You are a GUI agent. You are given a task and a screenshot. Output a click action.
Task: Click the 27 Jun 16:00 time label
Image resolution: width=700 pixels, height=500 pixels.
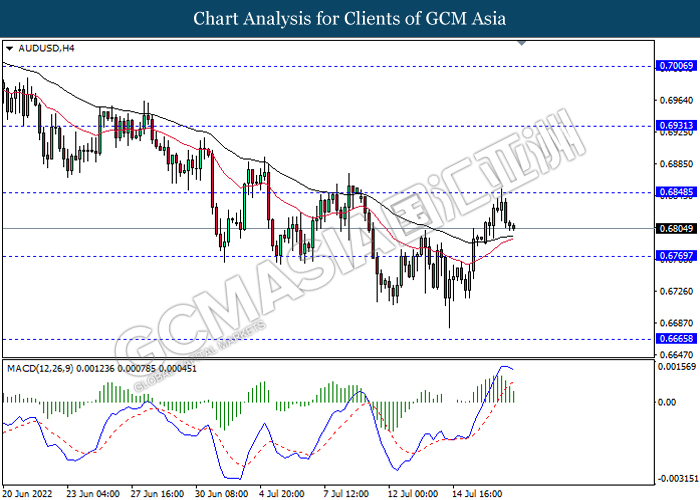pyautogui.click(x=157, y=494)
